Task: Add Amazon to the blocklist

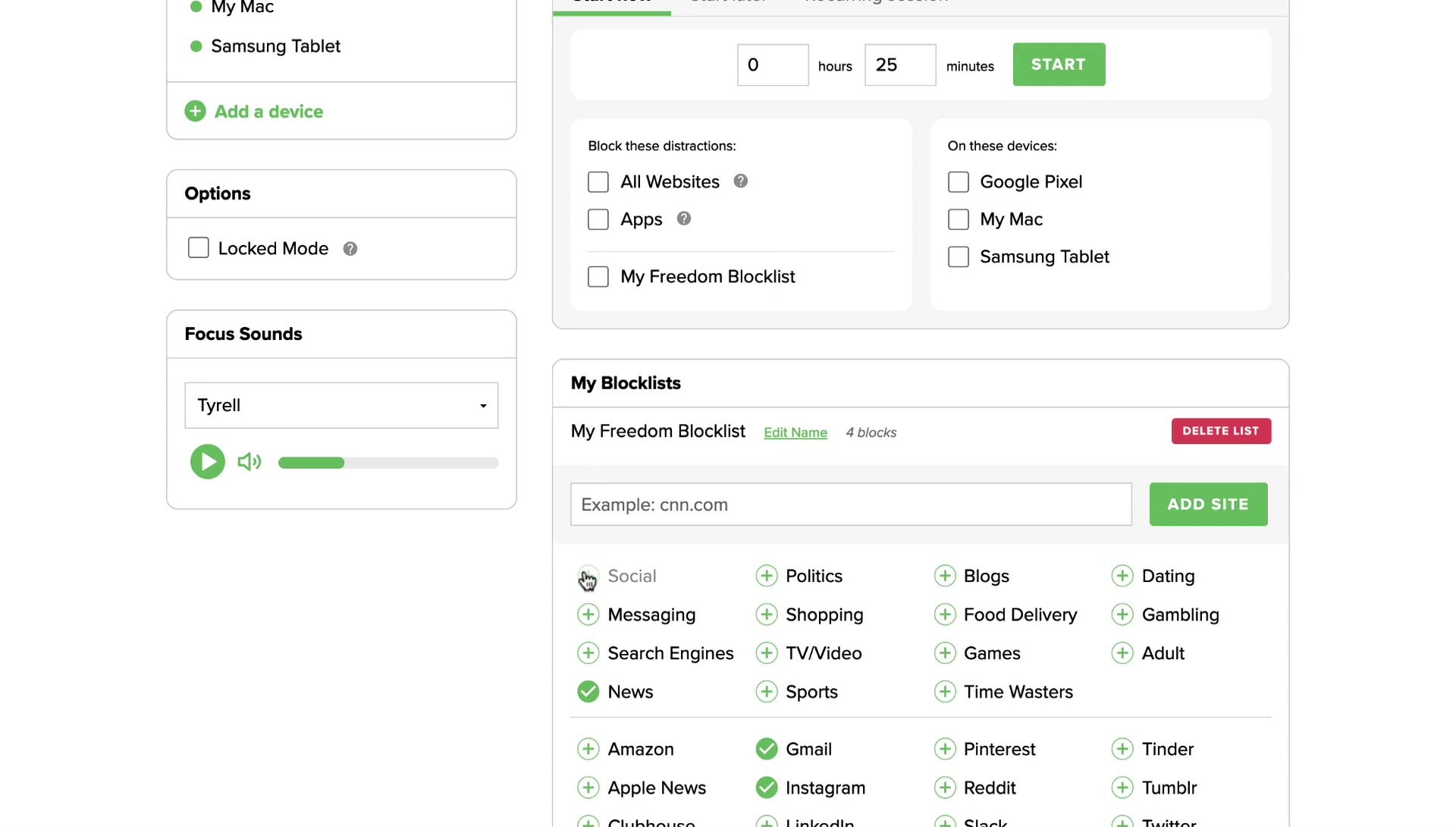Action: click(588, 750)
